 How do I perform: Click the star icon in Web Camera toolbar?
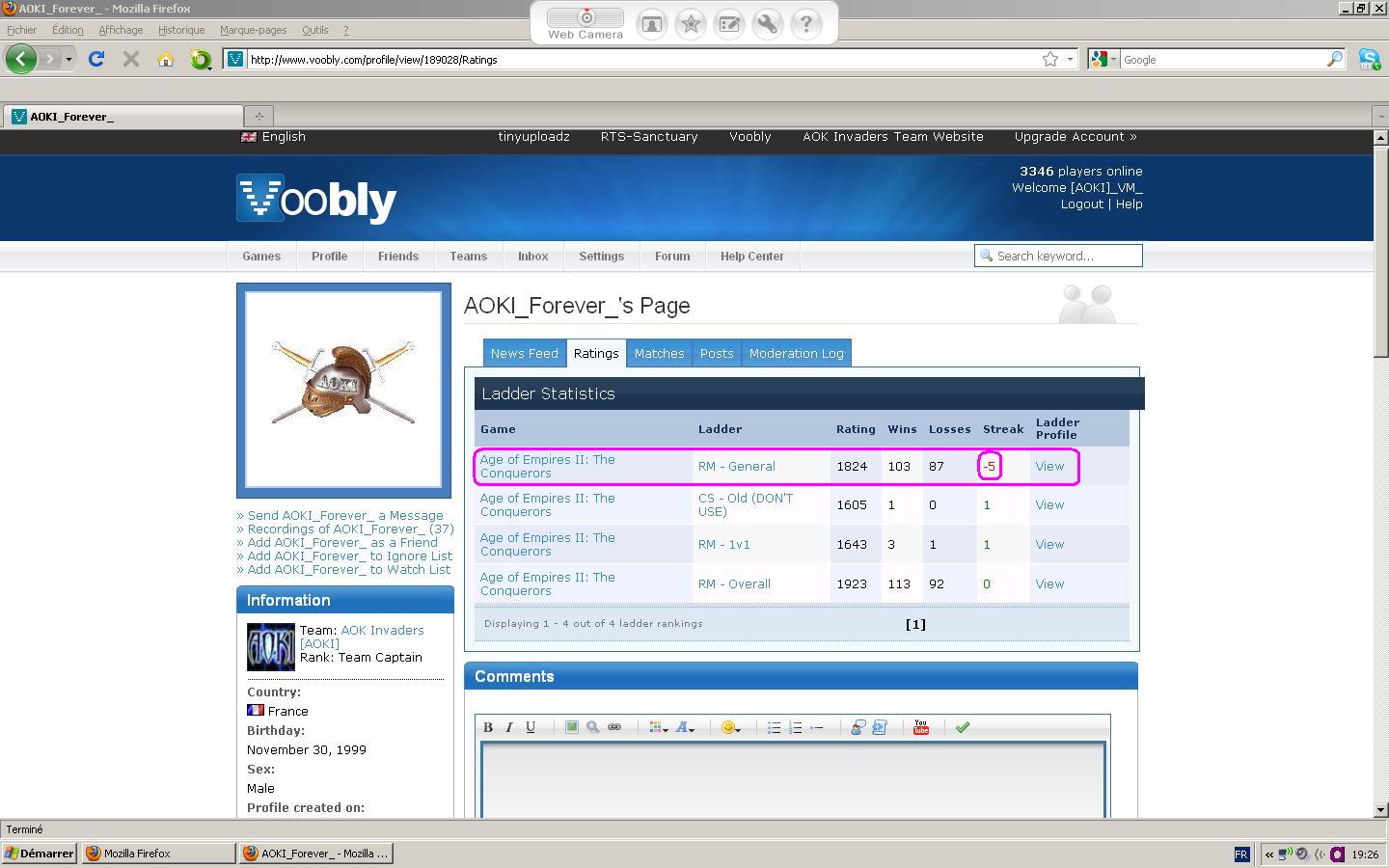pos(691,23)
